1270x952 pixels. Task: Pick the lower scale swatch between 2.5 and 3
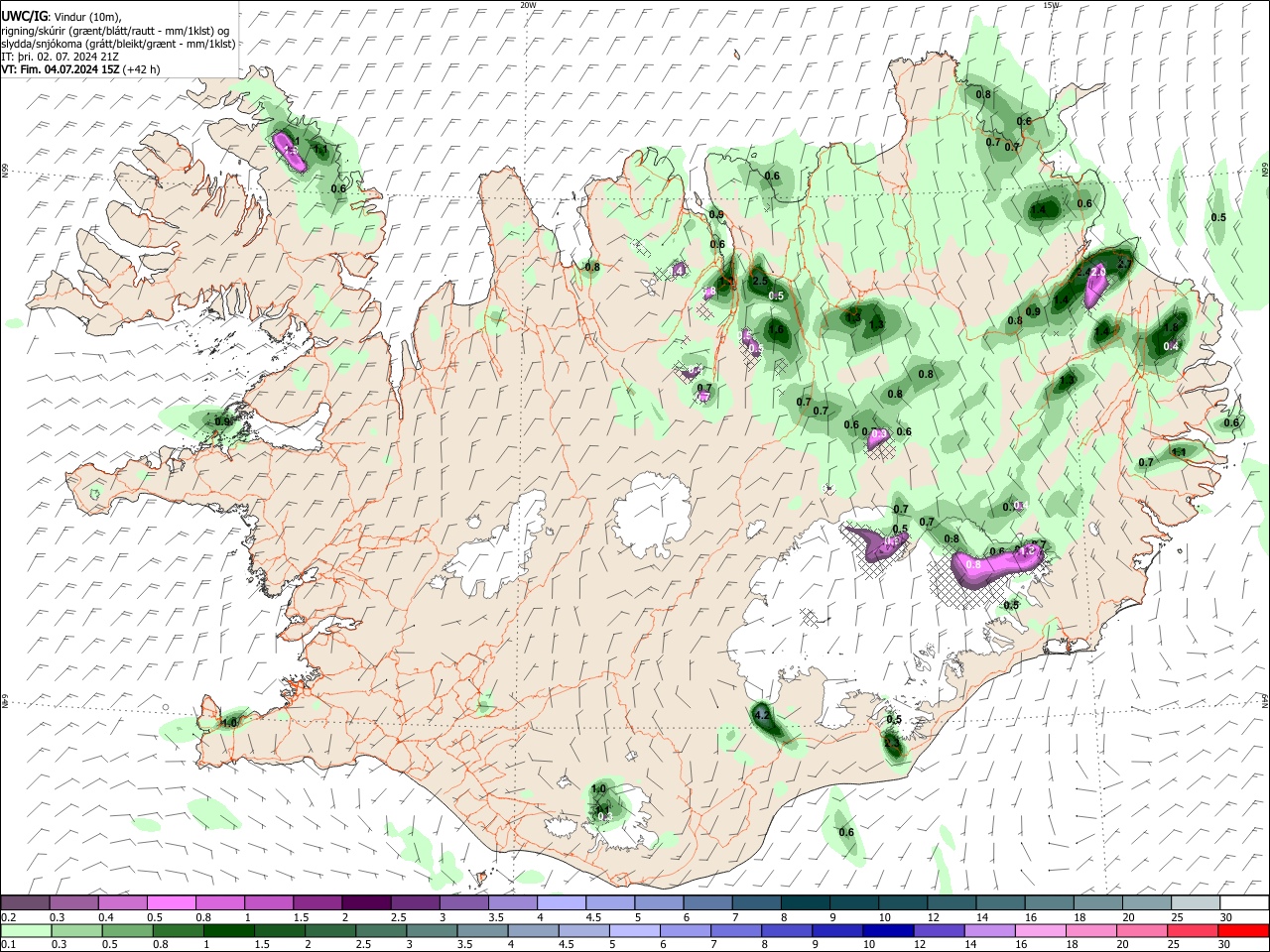[x=380, y=930]
